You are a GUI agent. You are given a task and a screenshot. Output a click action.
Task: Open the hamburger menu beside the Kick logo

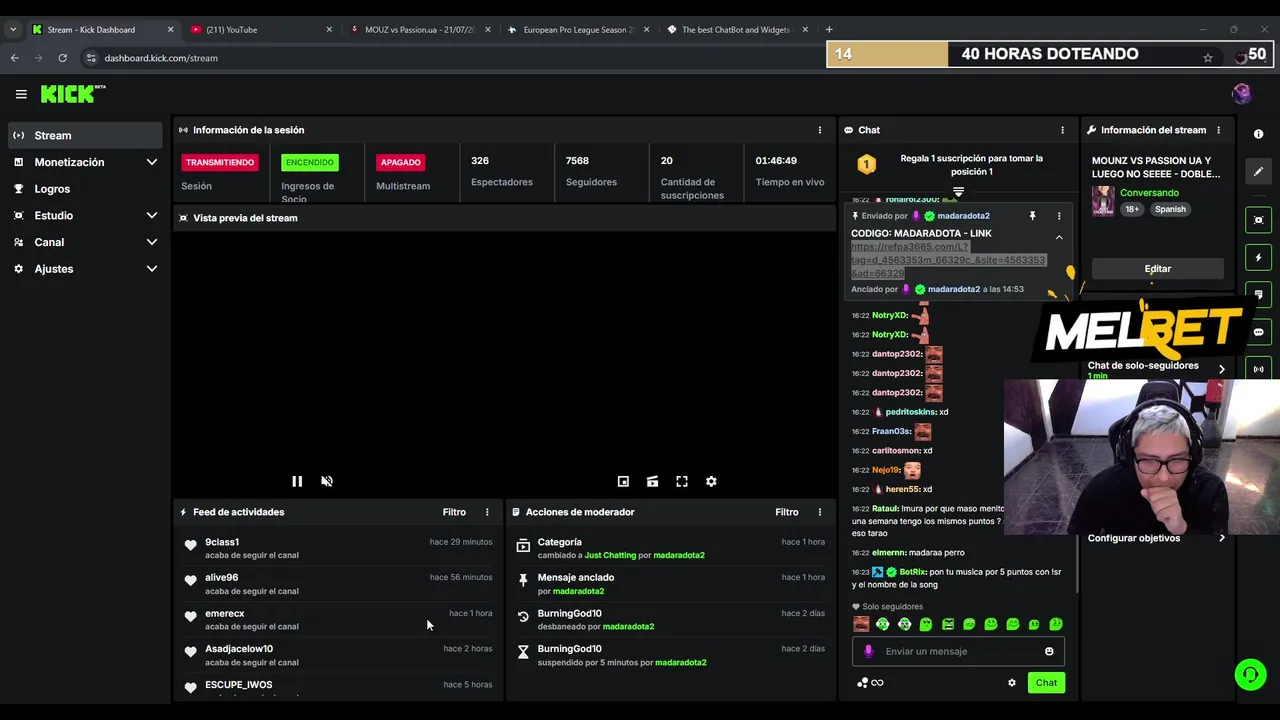coord(21,94)
